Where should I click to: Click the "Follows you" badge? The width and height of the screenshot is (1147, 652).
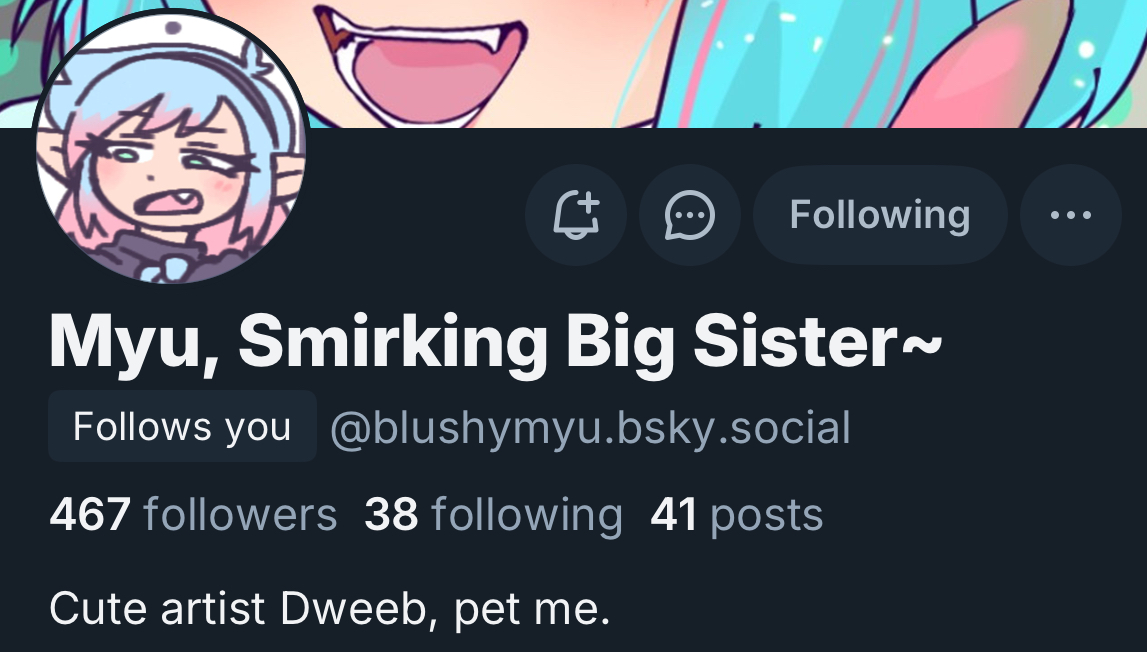182,426
